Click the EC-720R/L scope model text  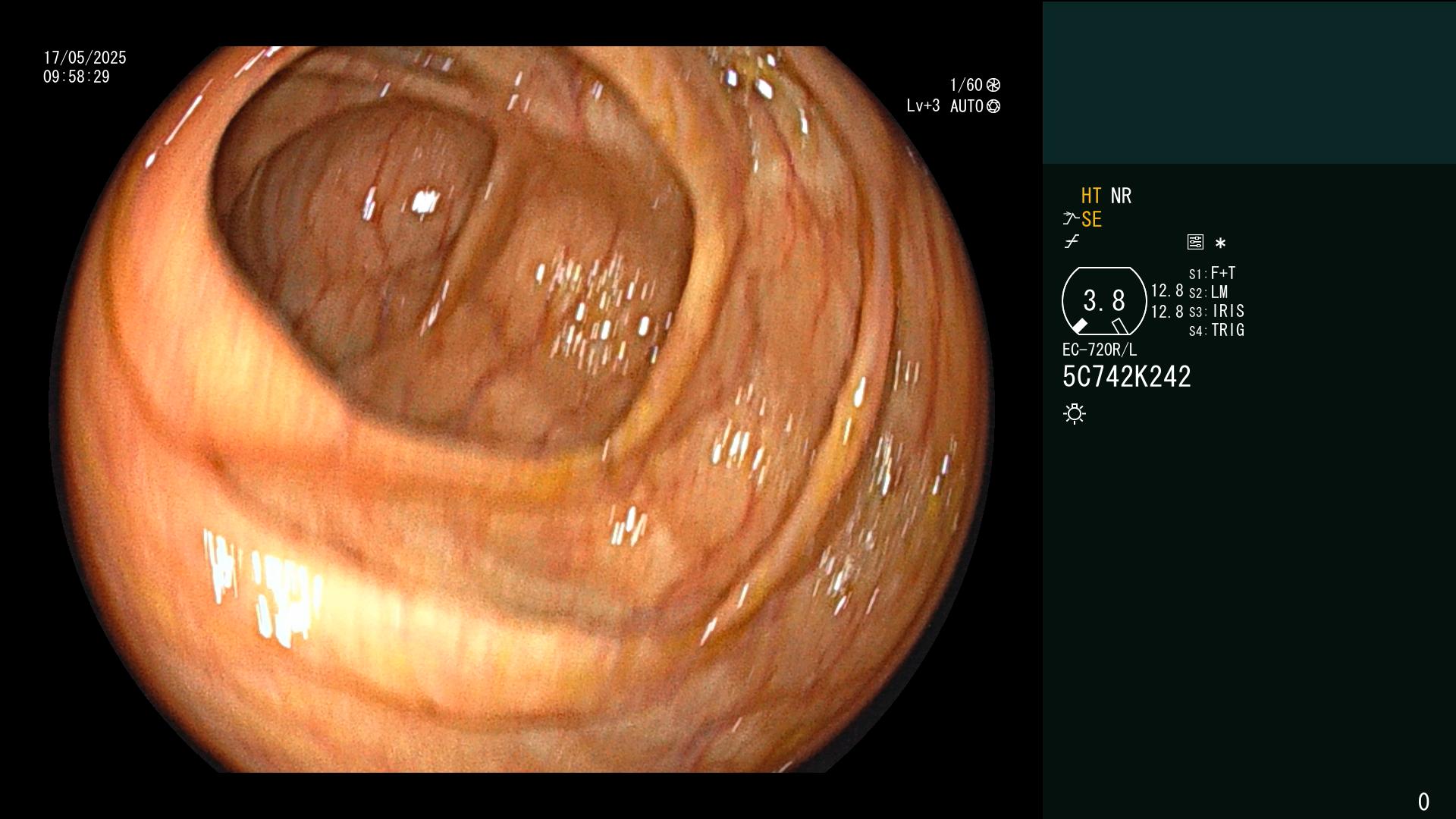click(1100, 350)
